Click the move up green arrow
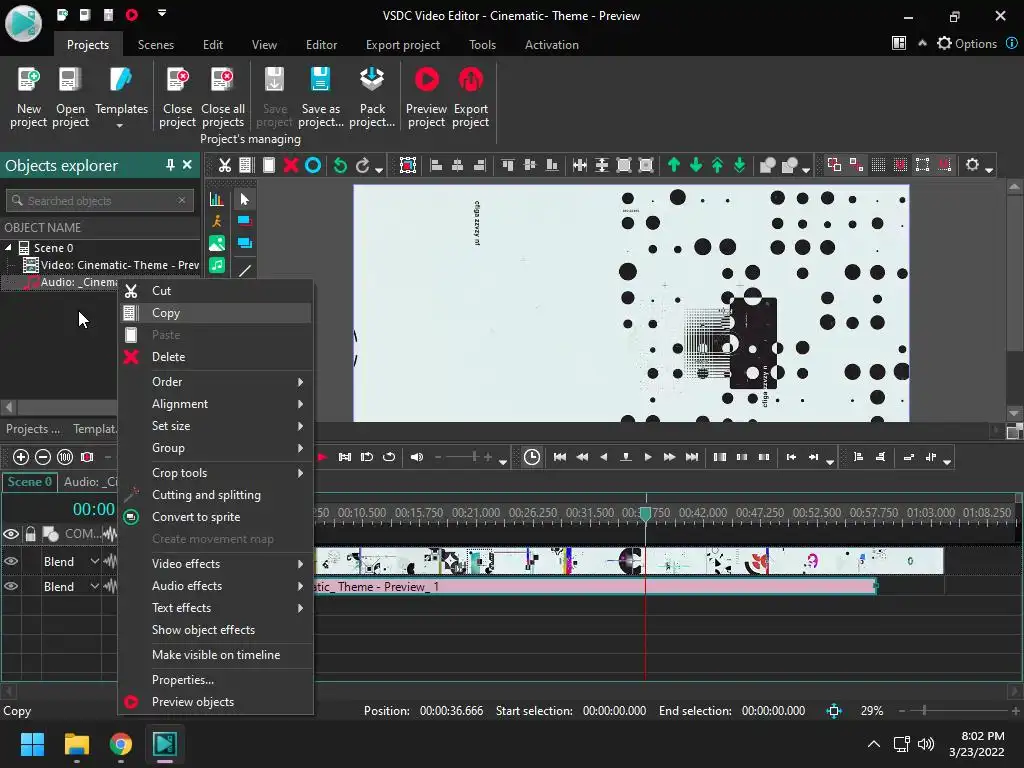Image resolution: width=1024 pixels, height=768 pixels. coord(674,165)
